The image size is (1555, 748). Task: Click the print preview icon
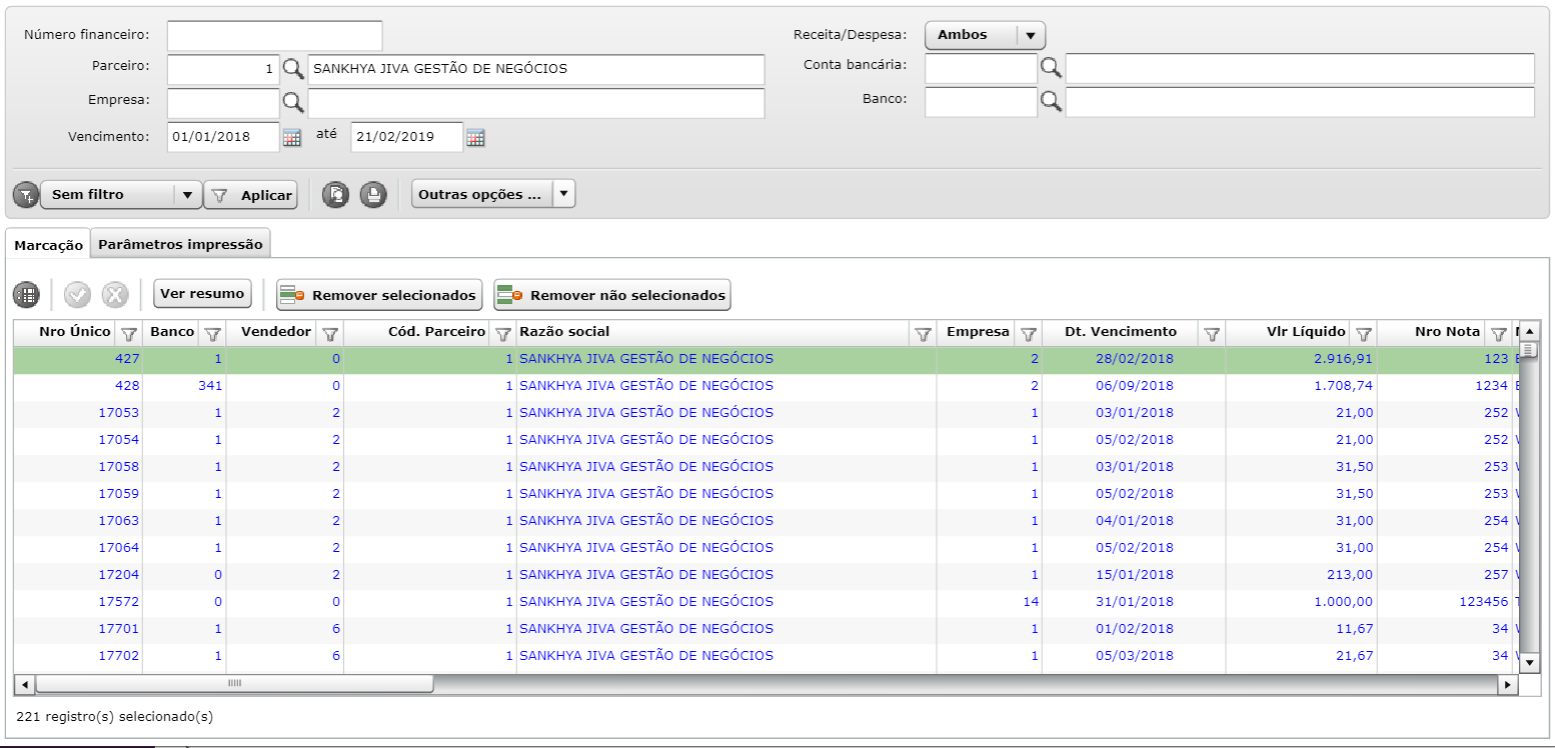tap(336, 195)
